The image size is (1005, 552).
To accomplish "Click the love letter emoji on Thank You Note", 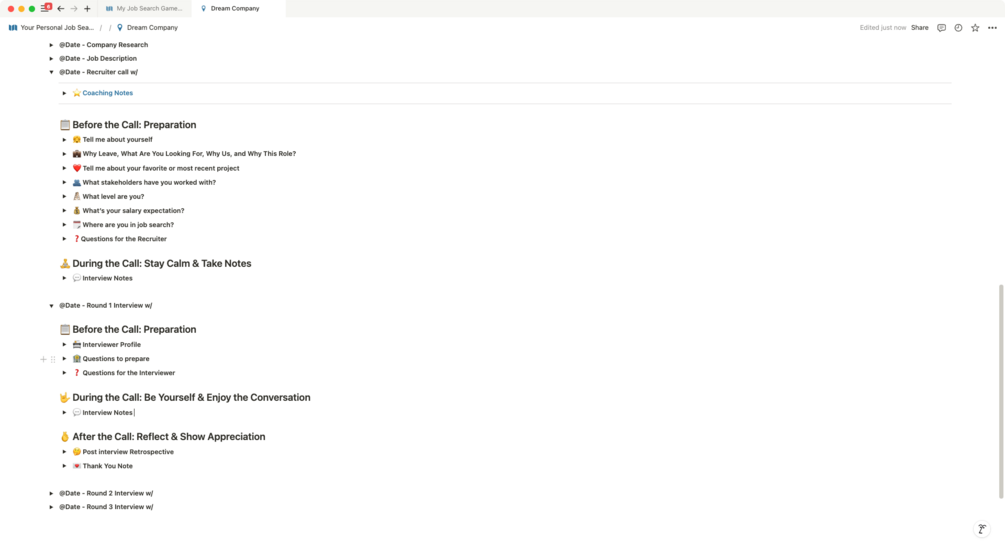I will point(76,466).
